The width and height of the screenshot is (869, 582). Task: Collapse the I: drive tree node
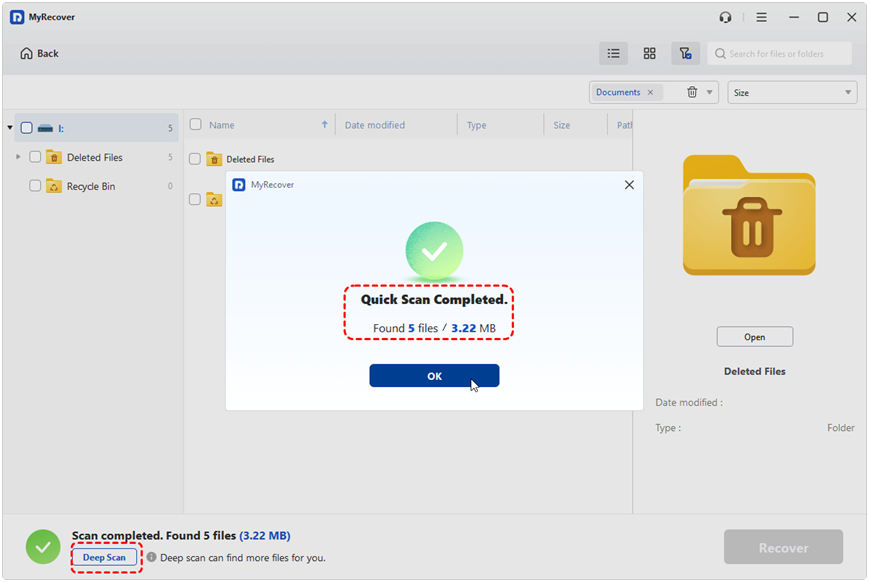tap(10, 128)
